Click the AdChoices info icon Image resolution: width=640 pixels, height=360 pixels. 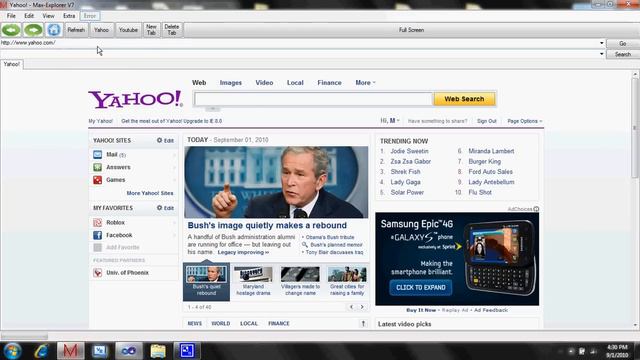coord(536,209)
